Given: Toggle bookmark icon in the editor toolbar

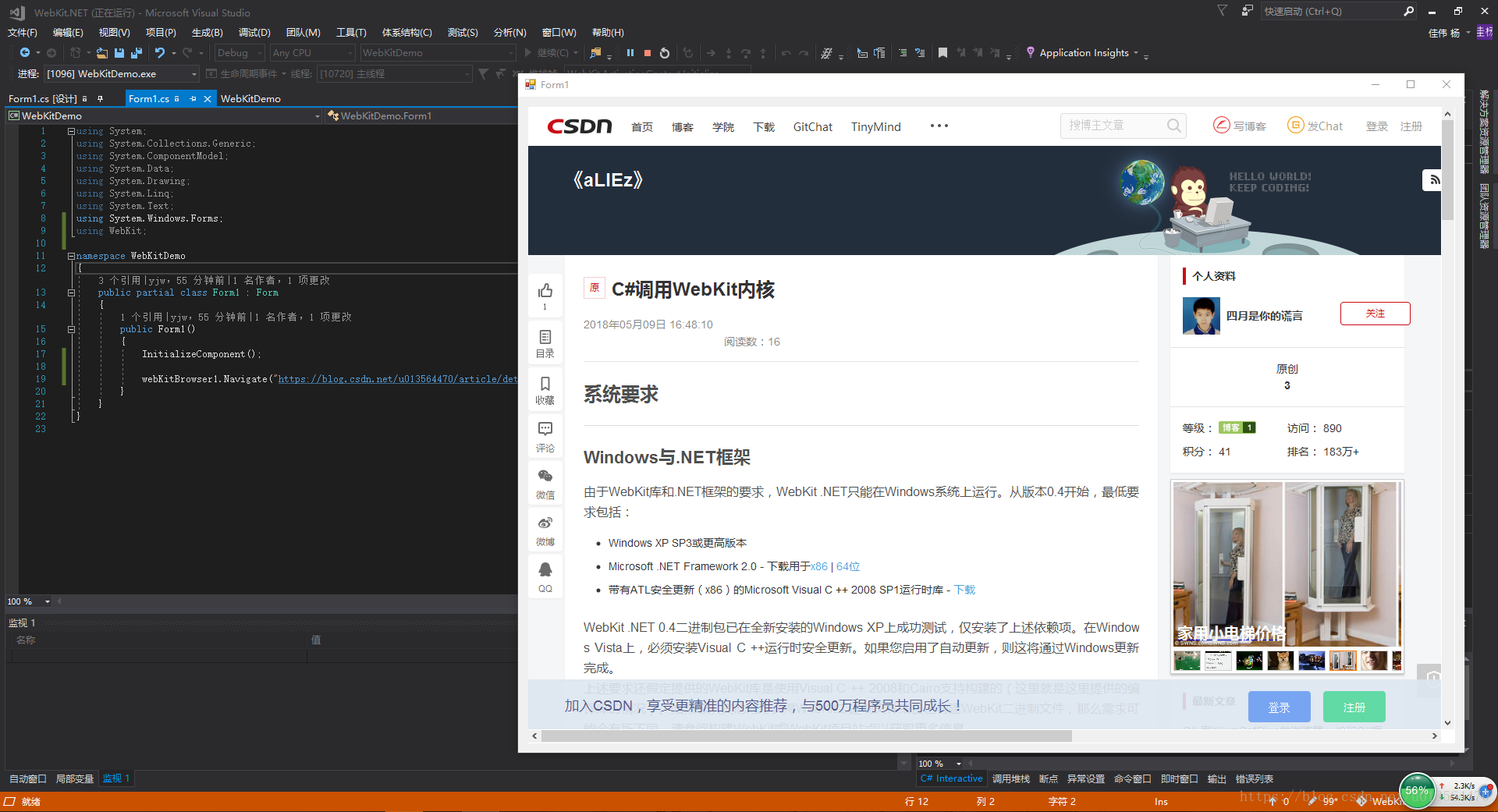Looking at the screenshot, I should pos(942,52).
